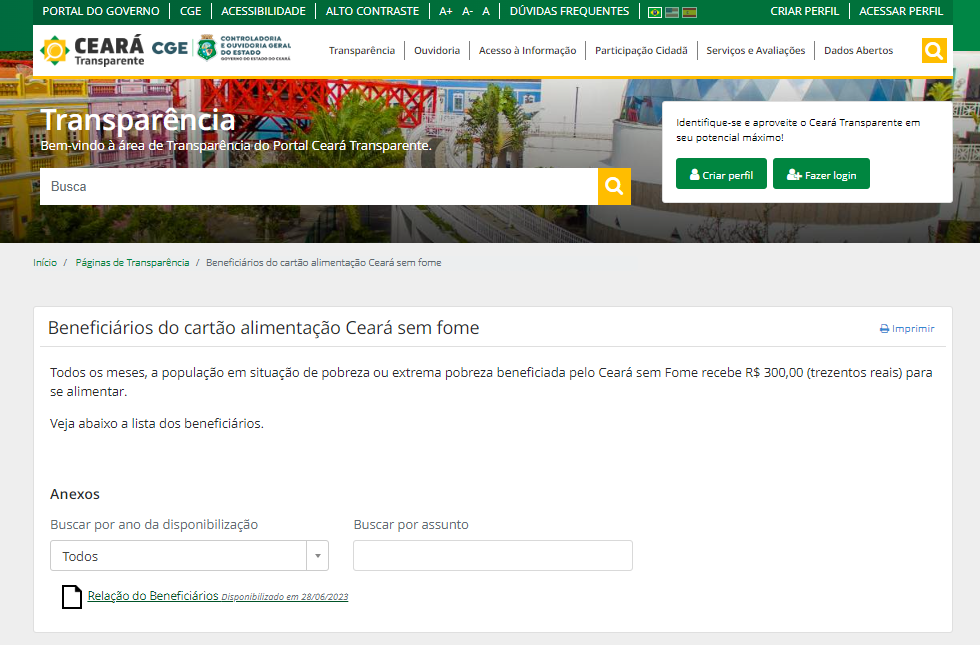This screenshot has width=980, height=645.
Task: Click the yellow search icon in header
Action: point(934,51)
